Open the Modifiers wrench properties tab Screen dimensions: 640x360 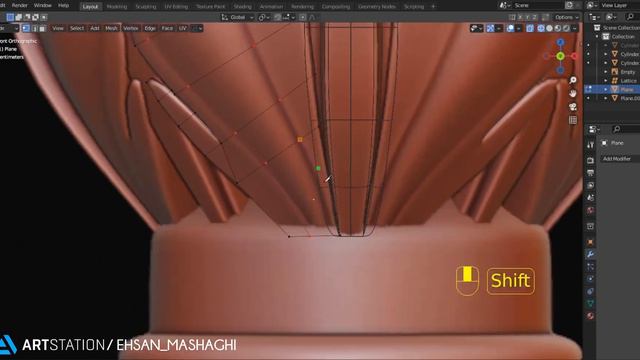591,254
